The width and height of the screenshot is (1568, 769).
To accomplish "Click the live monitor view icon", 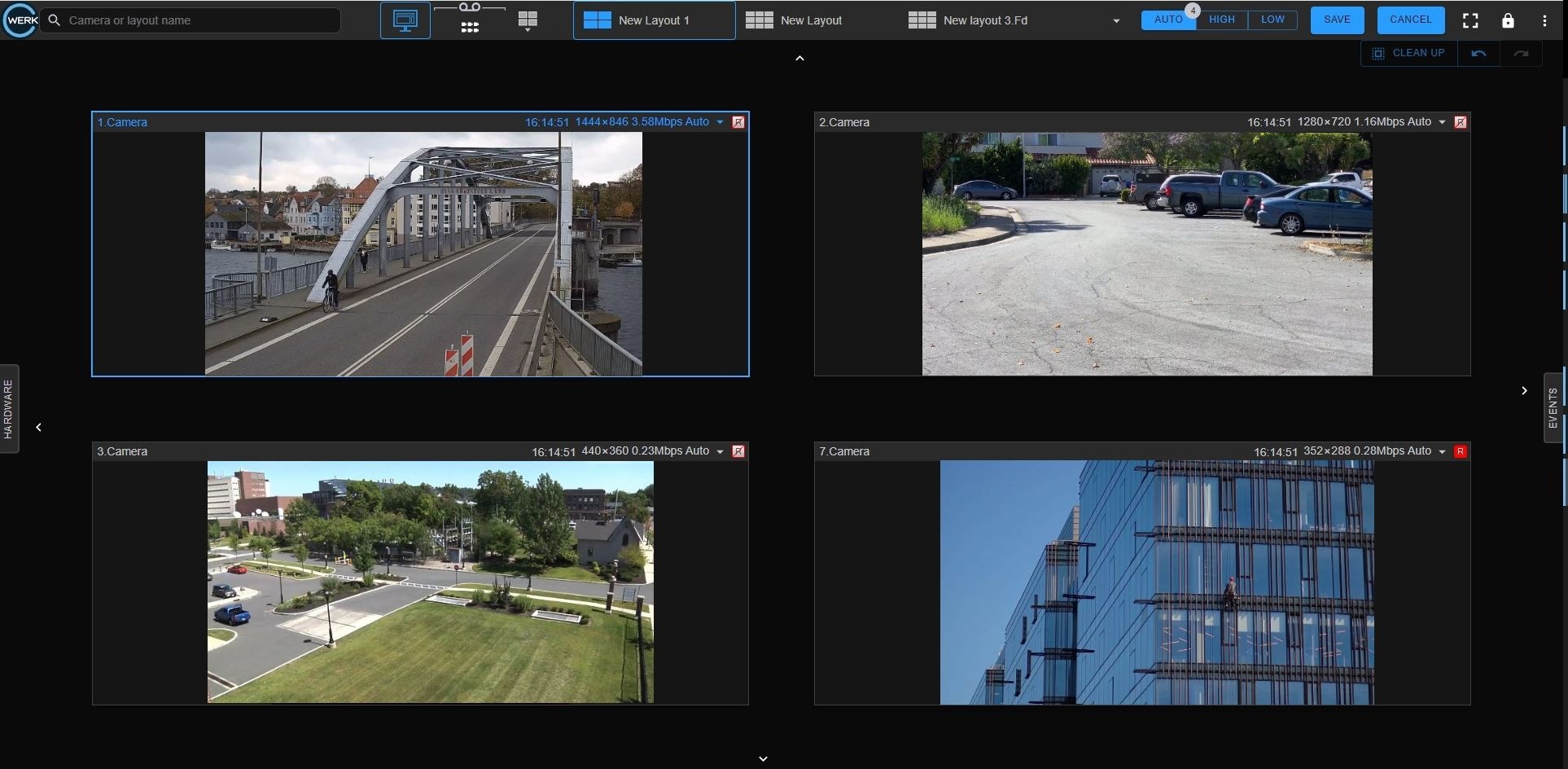I will [405, 20].
